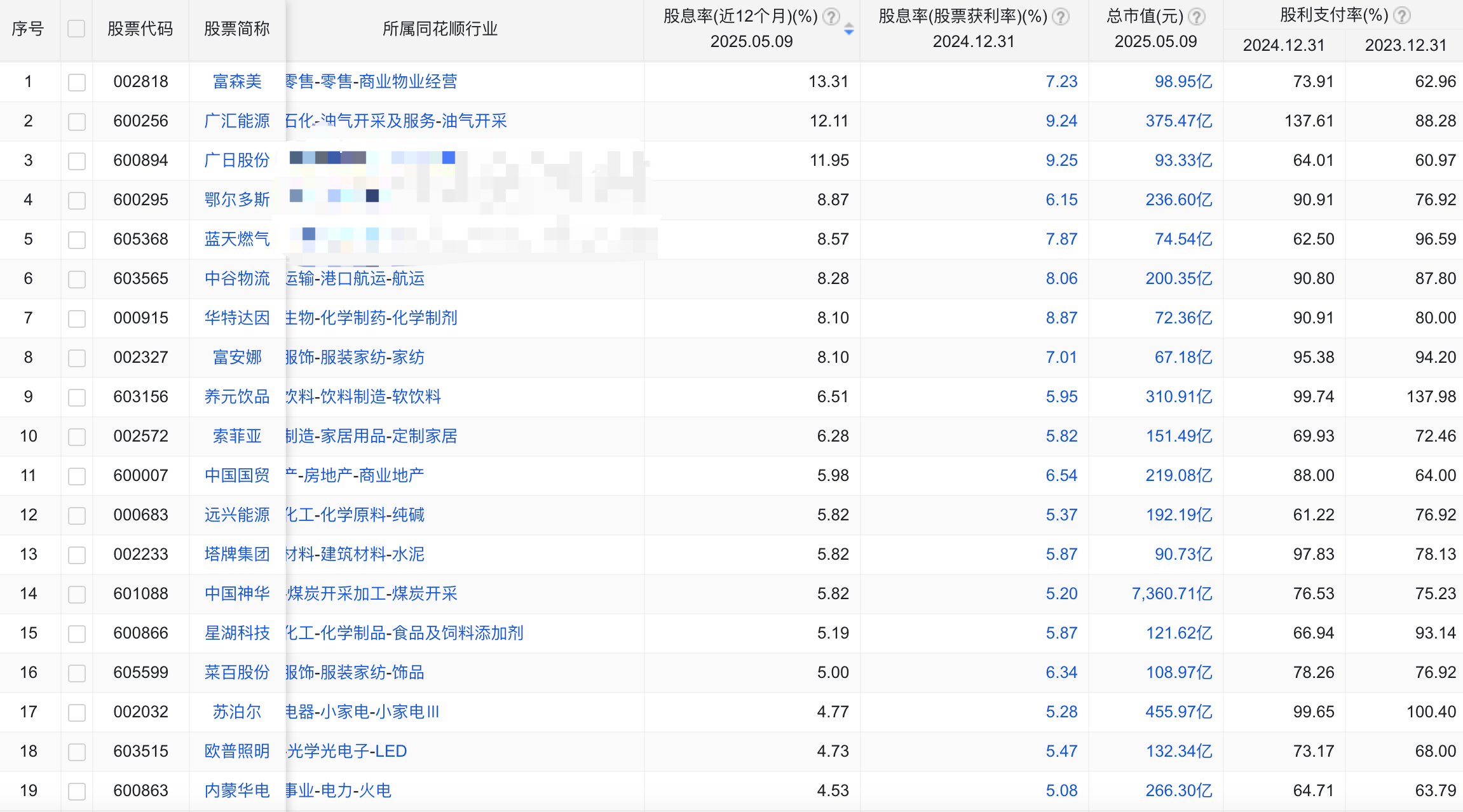Click market value 455.97亿

point(1179,712)
